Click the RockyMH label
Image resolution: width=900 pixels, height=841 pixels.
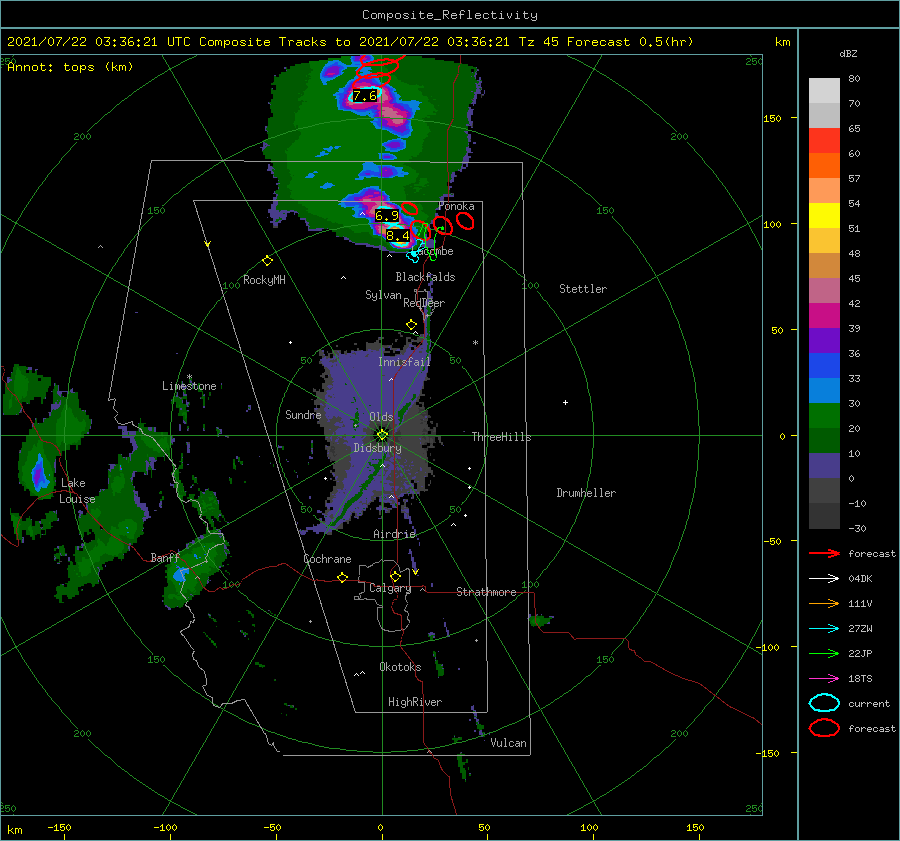coord(264,280)
